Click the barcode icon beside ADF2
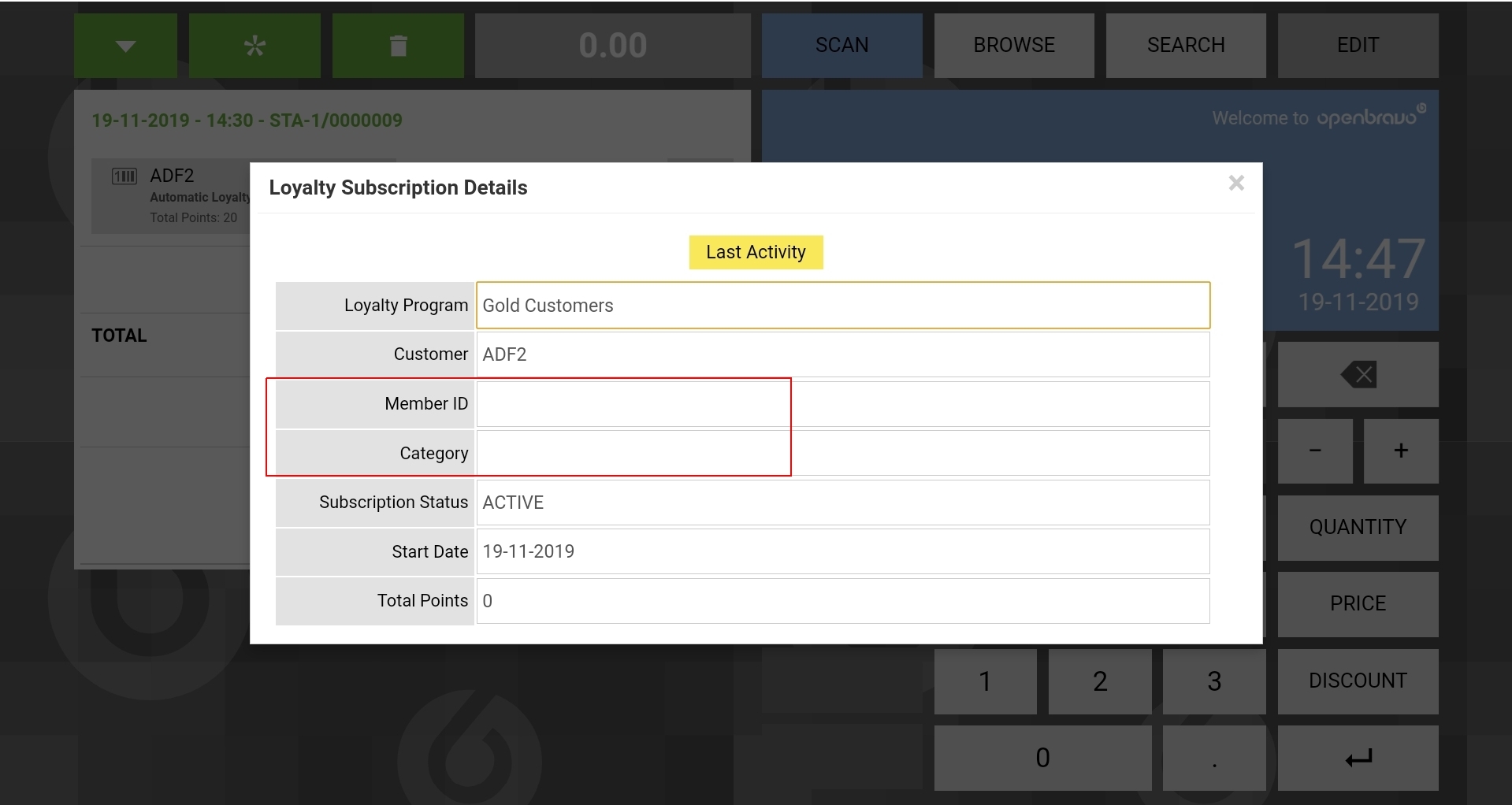 (124, 176)
